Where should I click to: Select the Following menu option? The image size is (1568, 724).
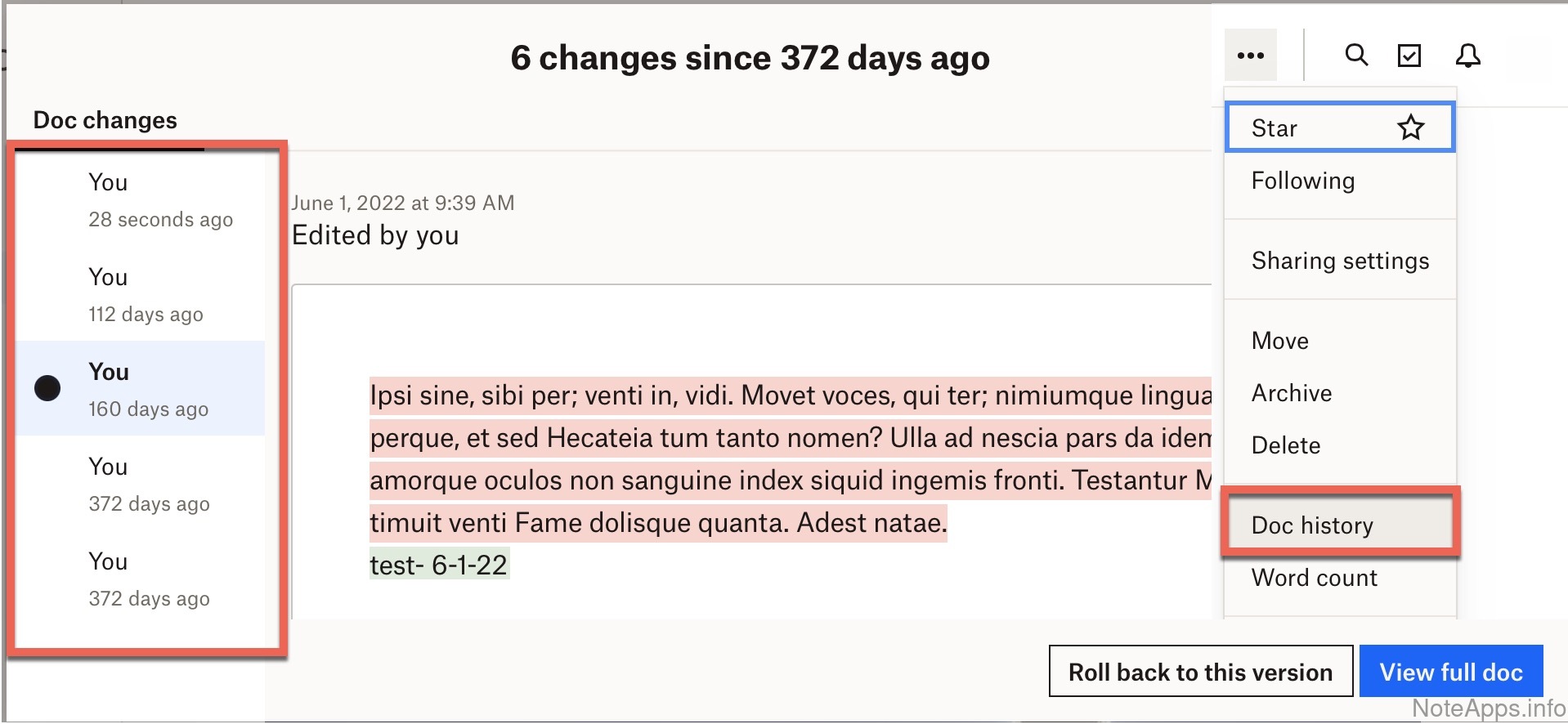(1303, 181)
